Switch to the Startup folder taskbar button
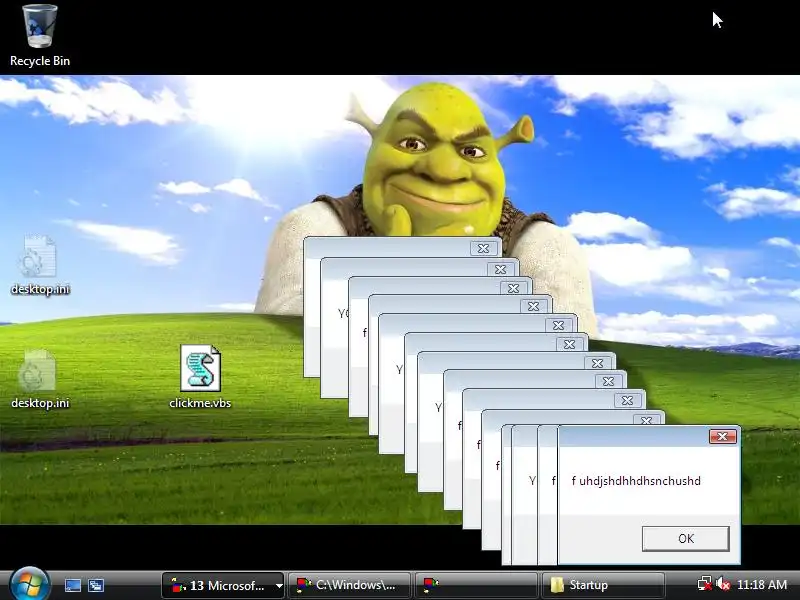800x600 pixels. click(603, 585)
